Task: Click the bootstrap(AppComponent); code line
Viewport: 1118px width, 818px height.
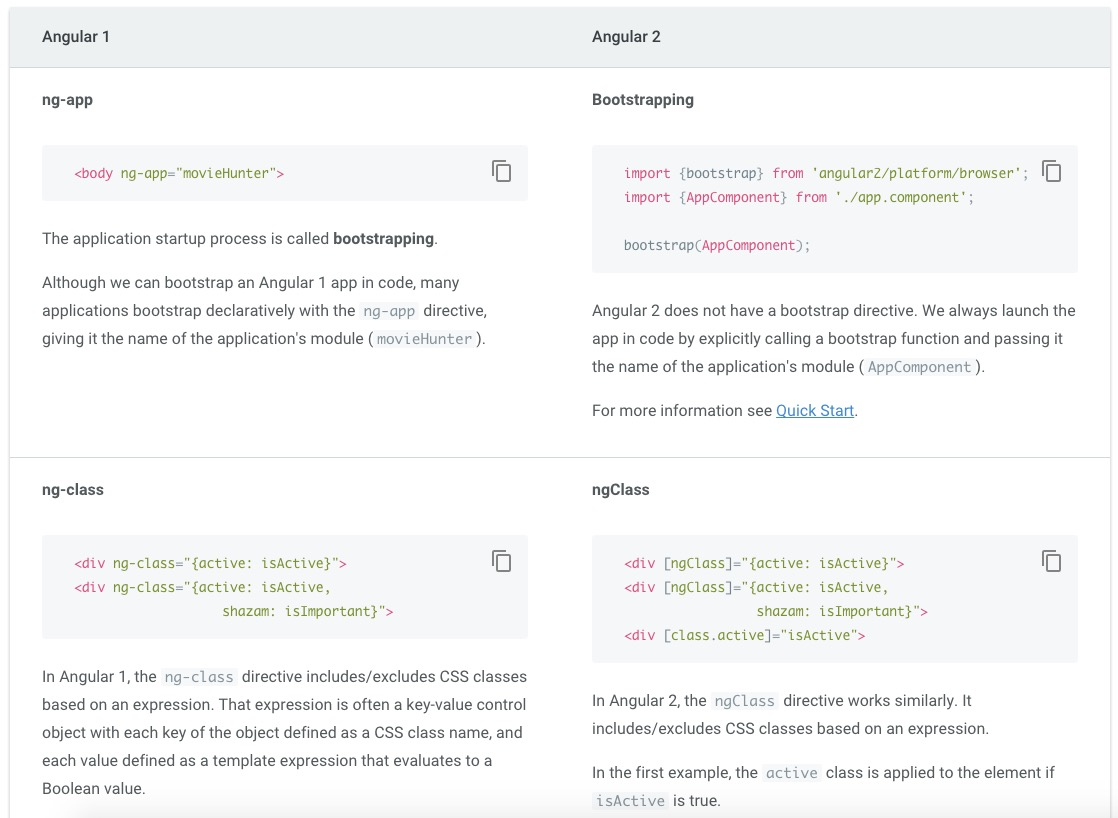Action: 717,245
